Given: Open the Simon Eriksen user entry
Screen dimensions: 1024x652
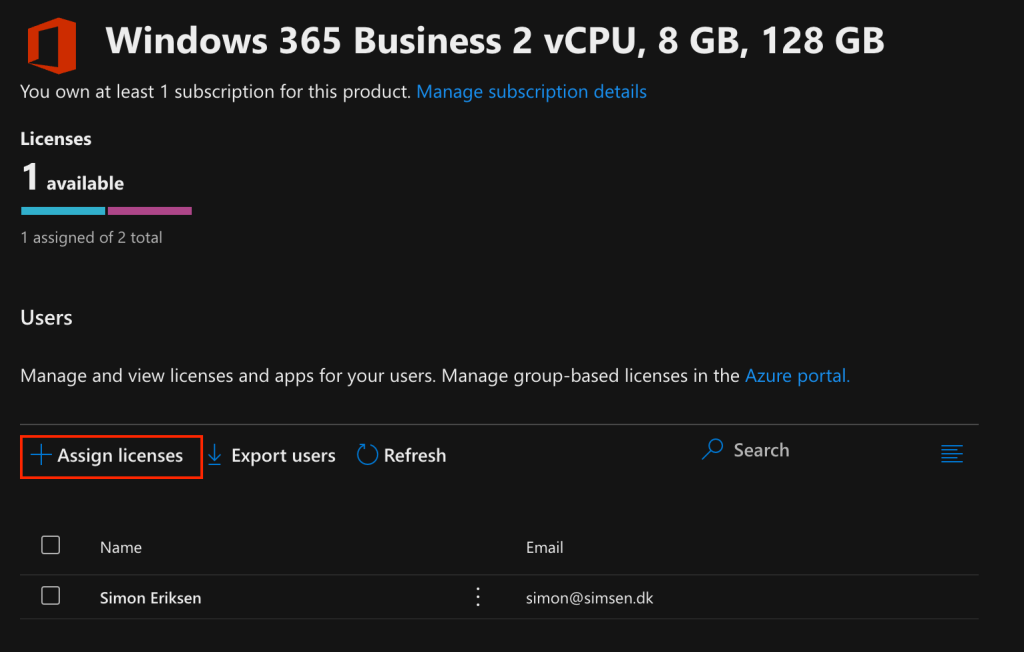Looking at the screenshot, I should tap(150, 598).
